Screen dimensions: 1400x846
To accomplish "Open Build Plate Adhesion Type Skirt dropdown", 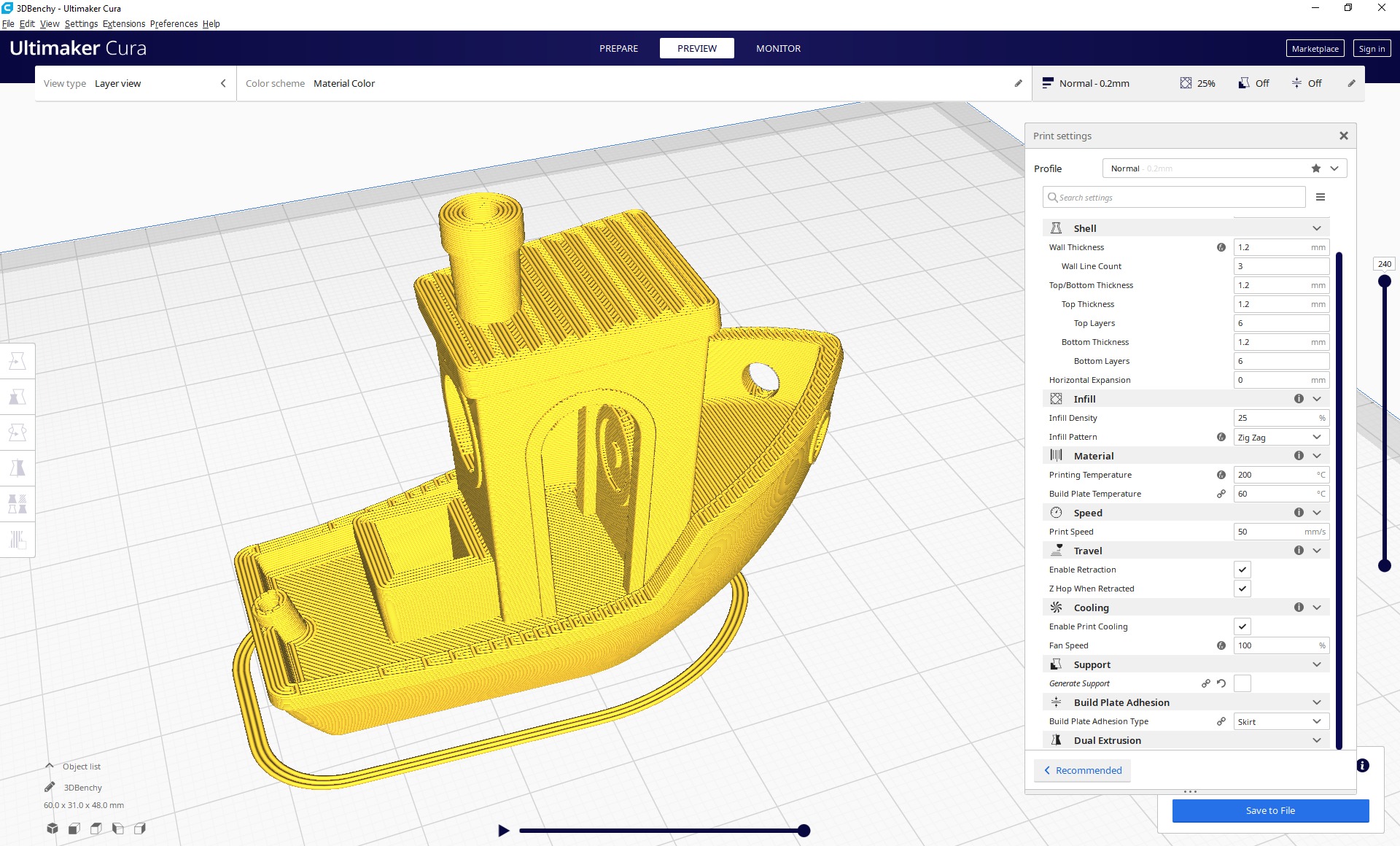I will 1281,721.
